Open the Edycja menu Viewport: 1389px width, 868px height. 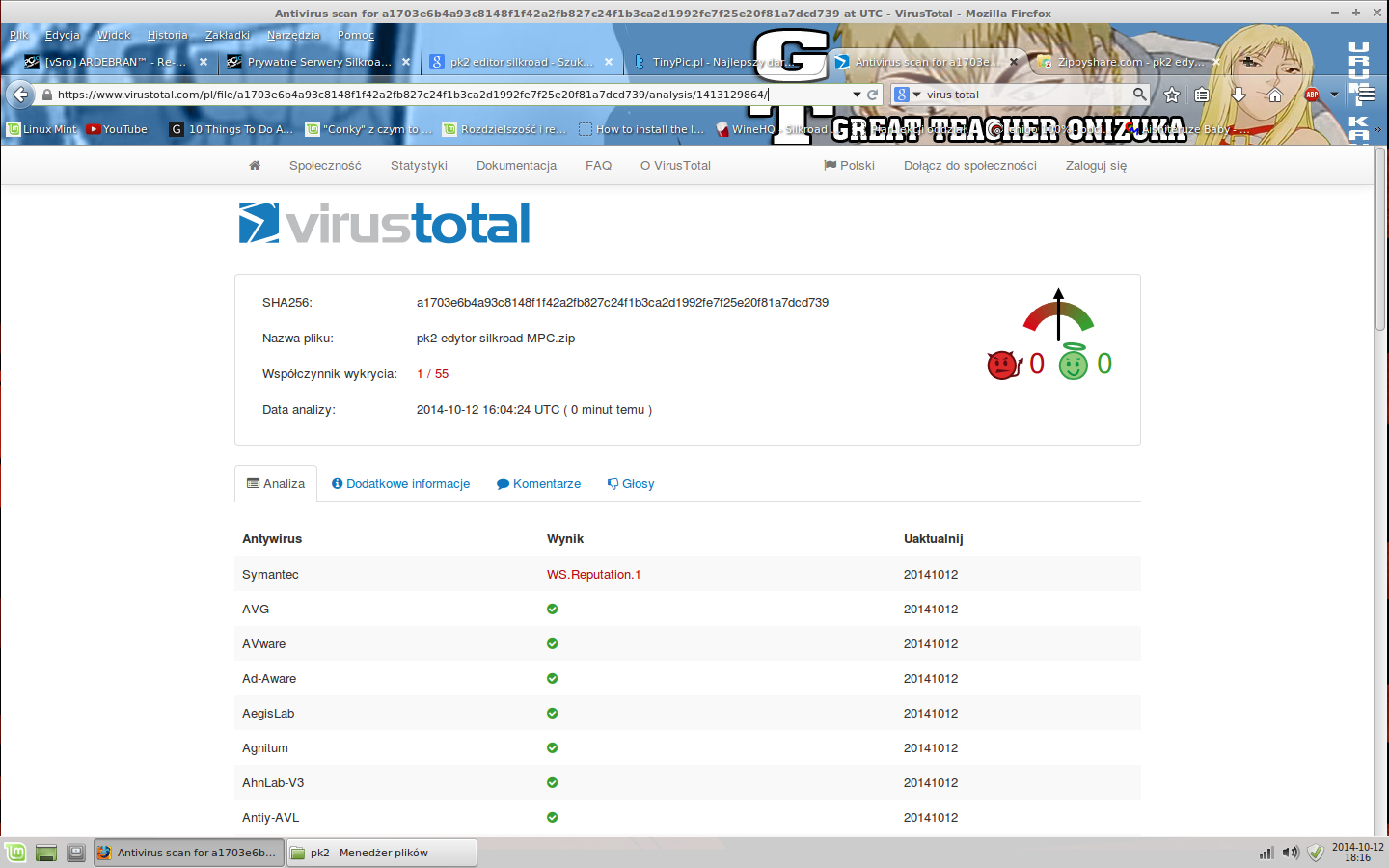pos(63,35)
